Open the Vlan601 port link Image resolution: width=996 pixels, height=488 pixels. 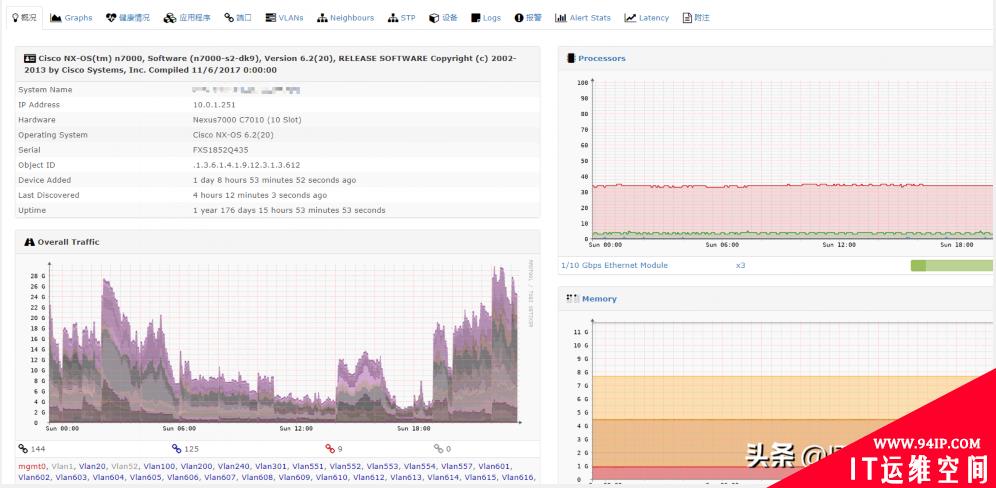(494, 466)
